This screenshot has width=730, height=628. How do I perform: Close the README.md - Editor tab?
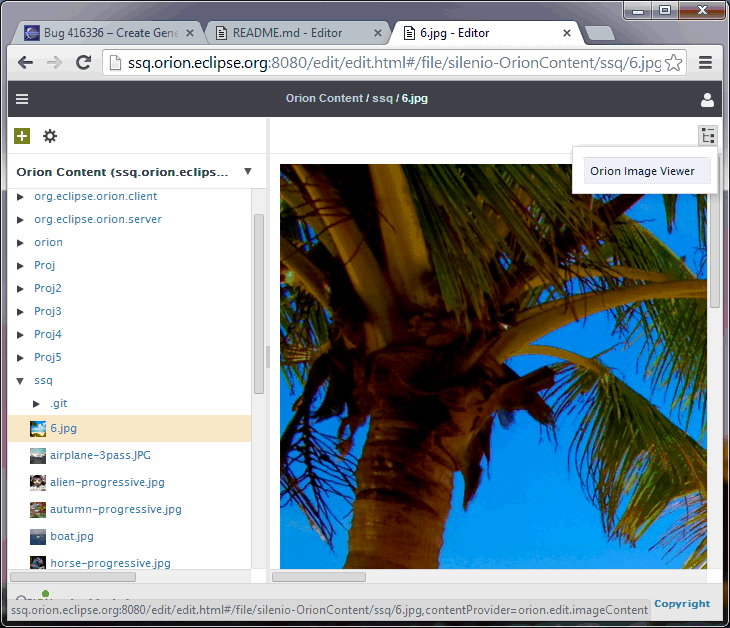378,33
